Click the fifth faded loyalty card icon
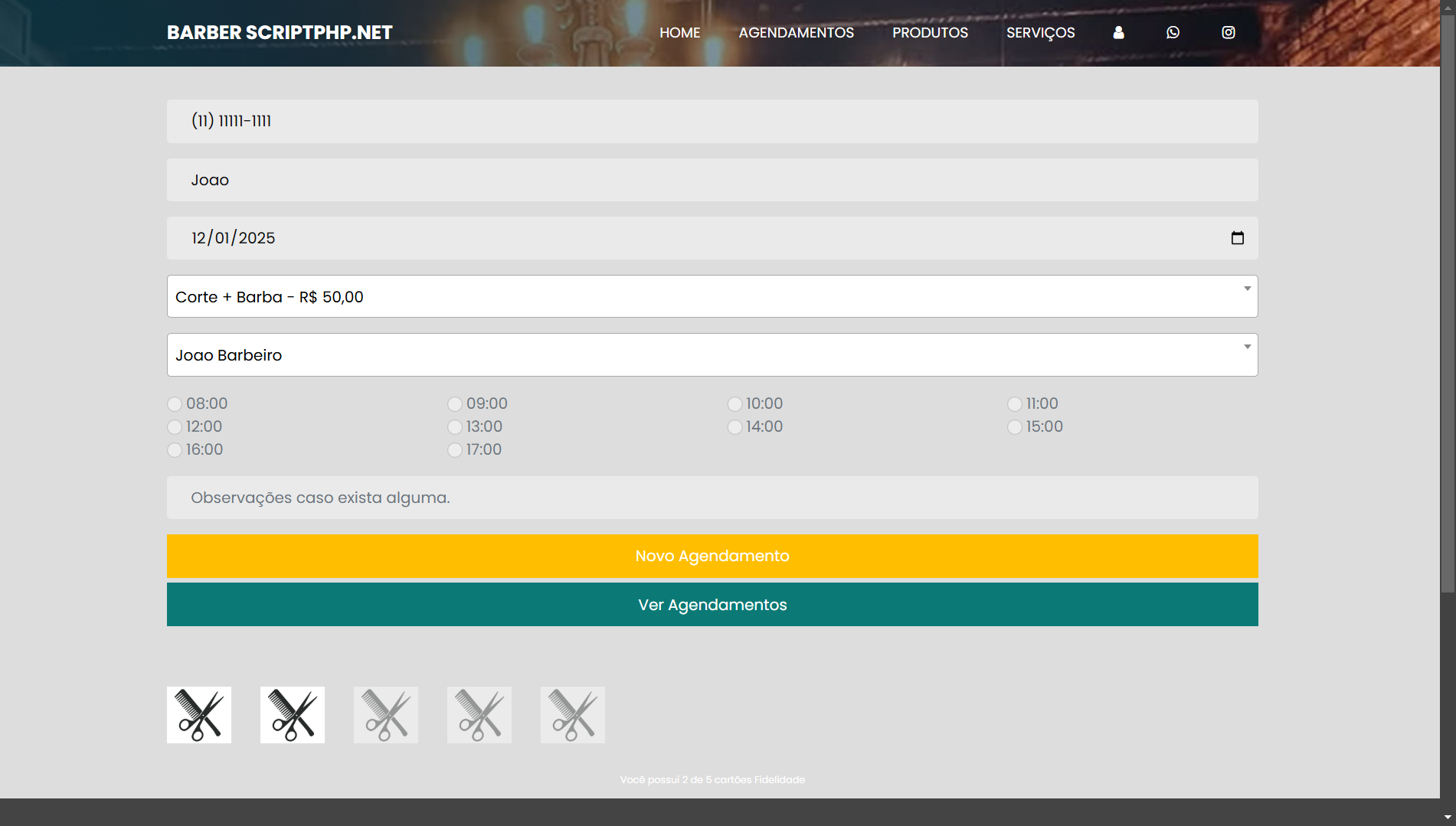The width and height of the screenshot is (1456, 826). pos(573,715)
